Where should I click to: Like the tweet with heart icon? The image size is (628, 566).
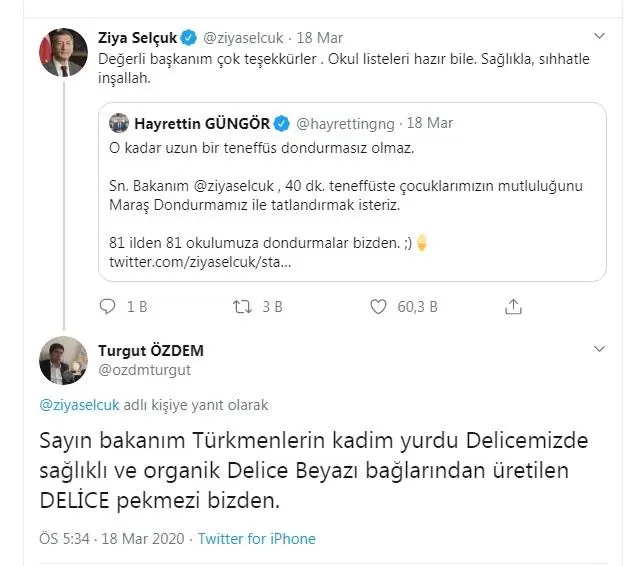[x=379, y=306]
